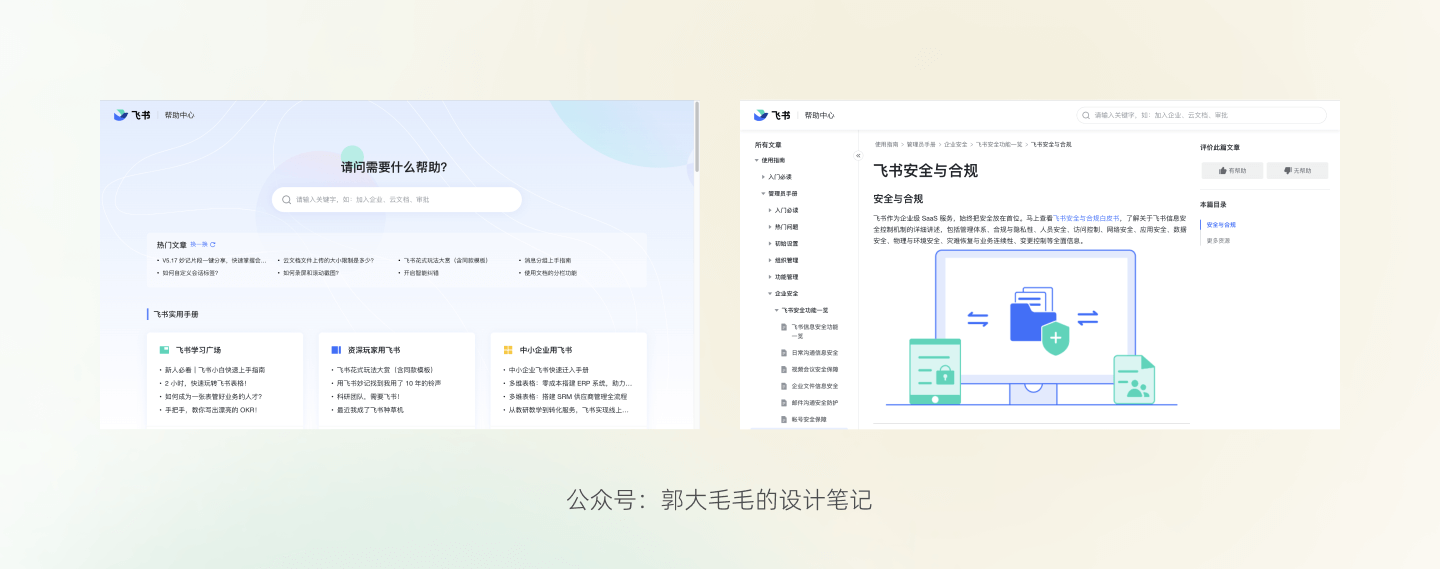Viewport: 1440px width, 569px height.
Task: Click the magnifier icon in the homepage search box
Action: [287, 200]
